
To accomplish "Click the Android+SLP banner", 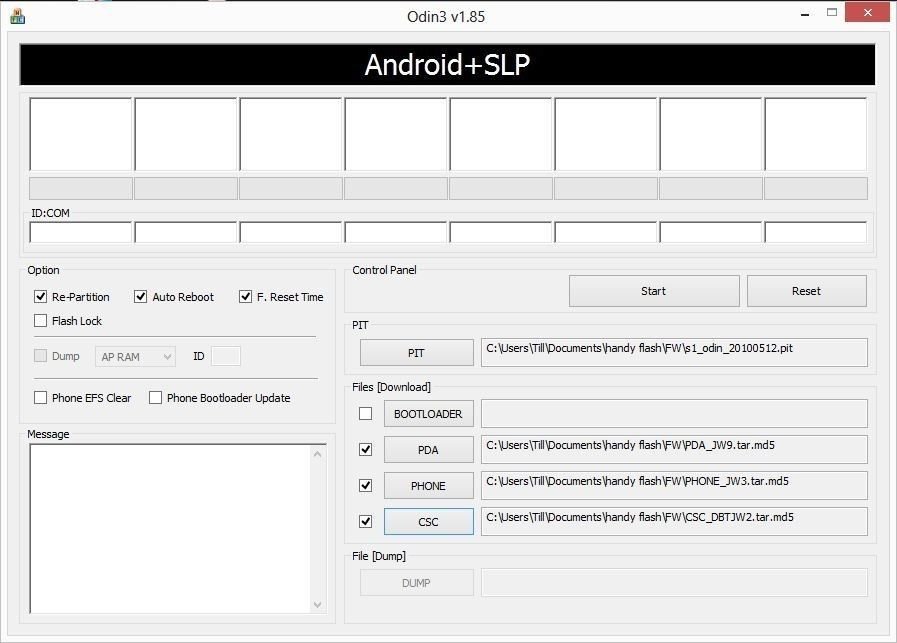I will 447,65.
